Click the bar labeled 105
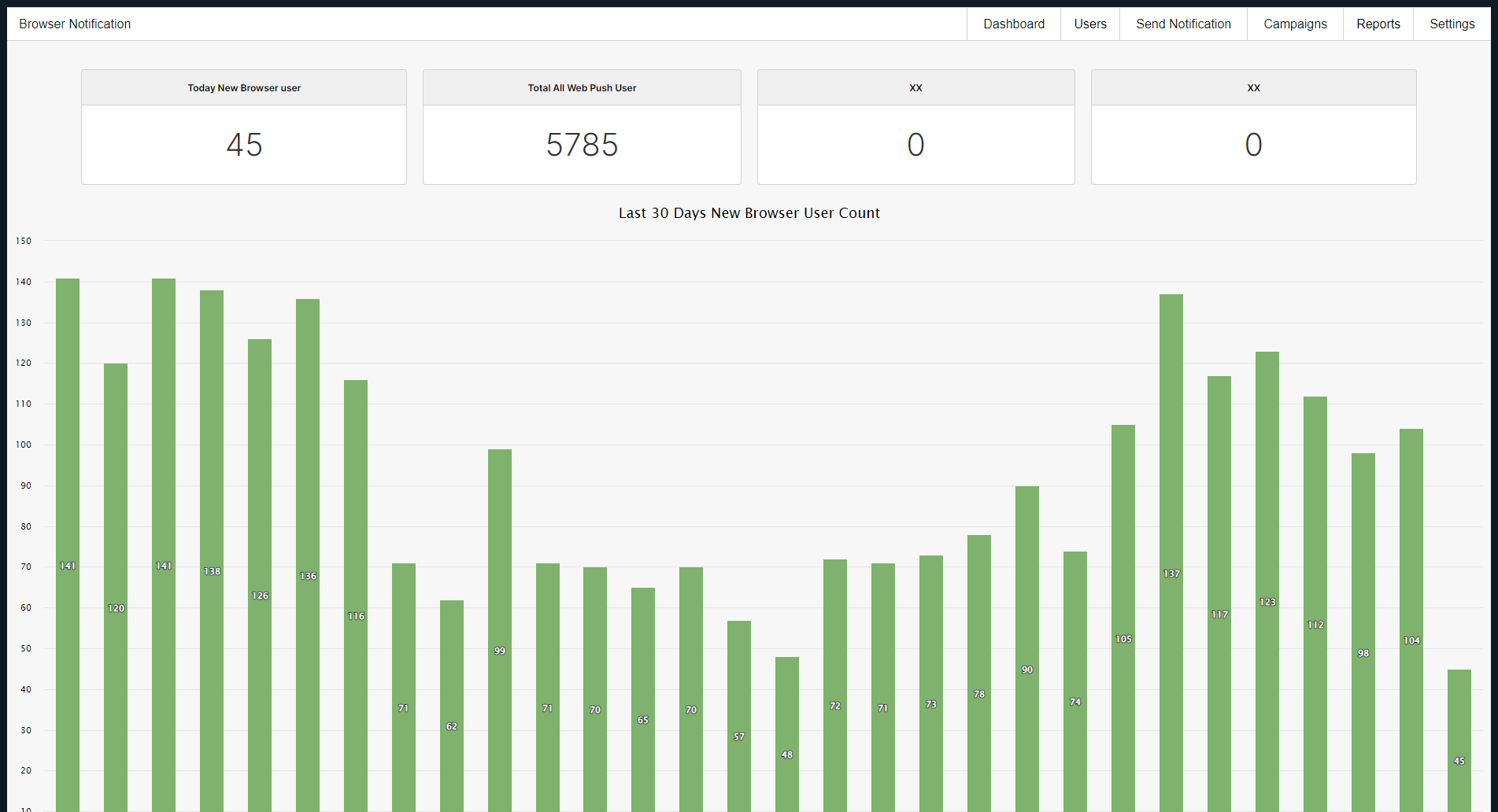 tap(1123, 618)
